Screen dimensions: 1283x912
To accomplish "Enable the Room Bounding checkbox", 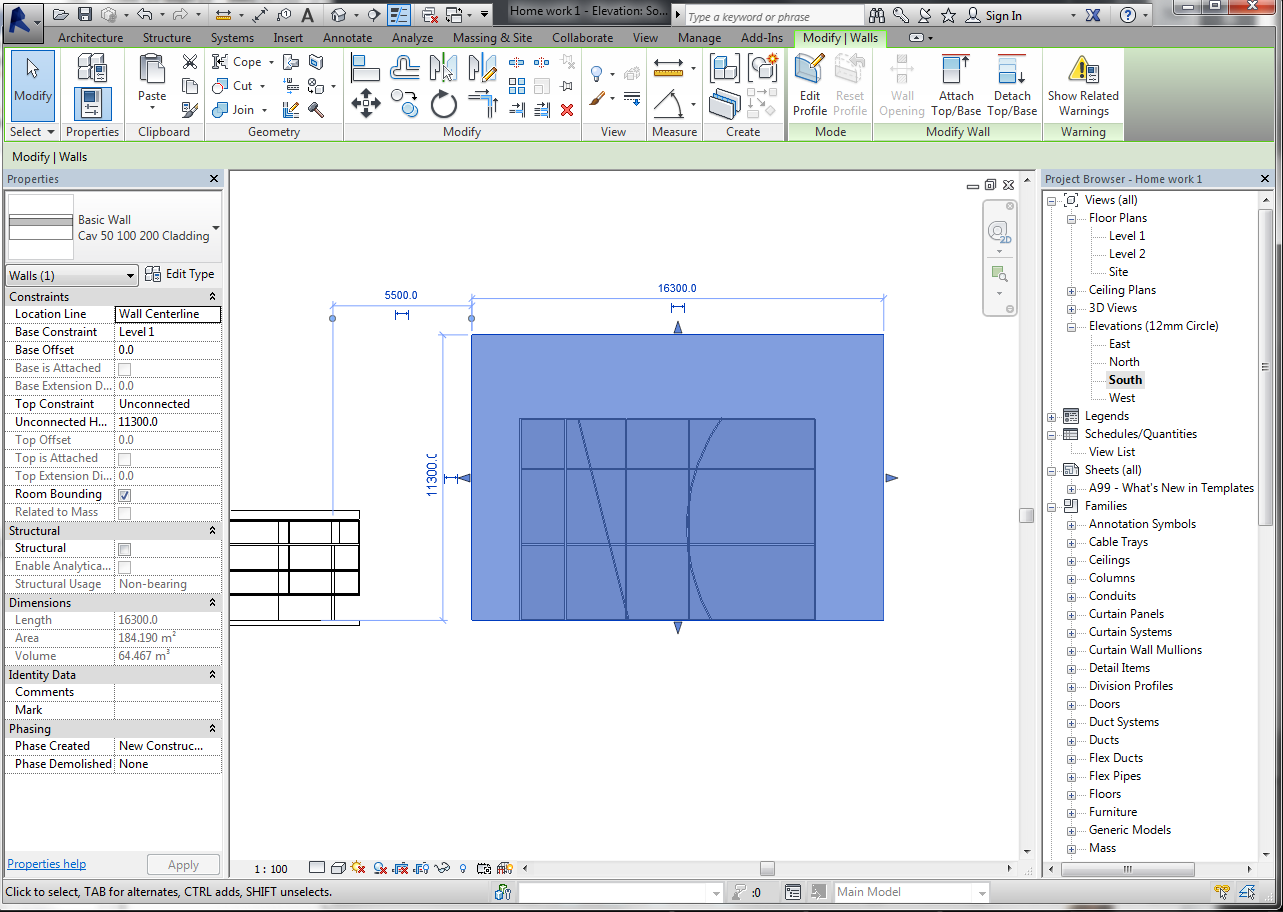I will click(123, 494).
